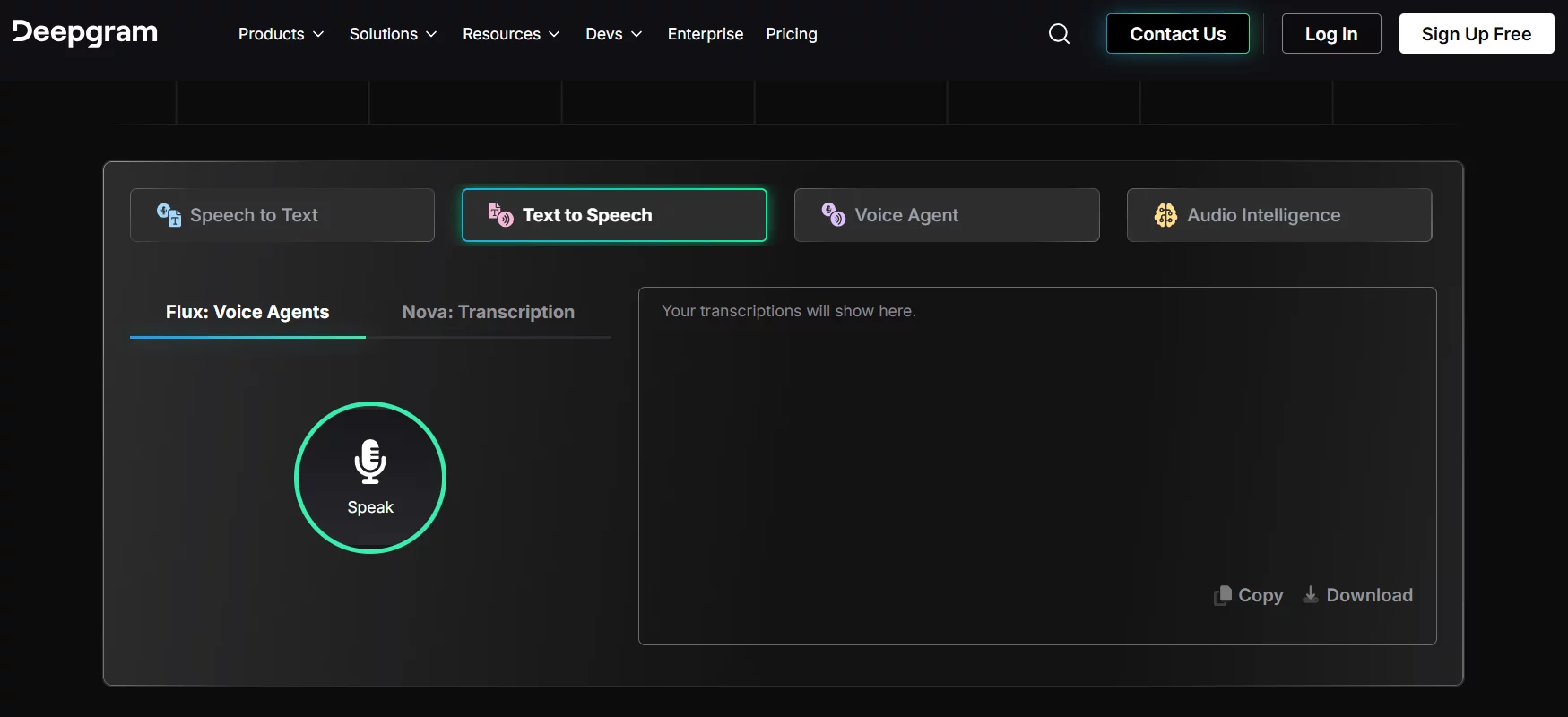The image size is (1568, 717).
Task: Select the Flux: Voice Agents tab
Action: coord(247,312)
